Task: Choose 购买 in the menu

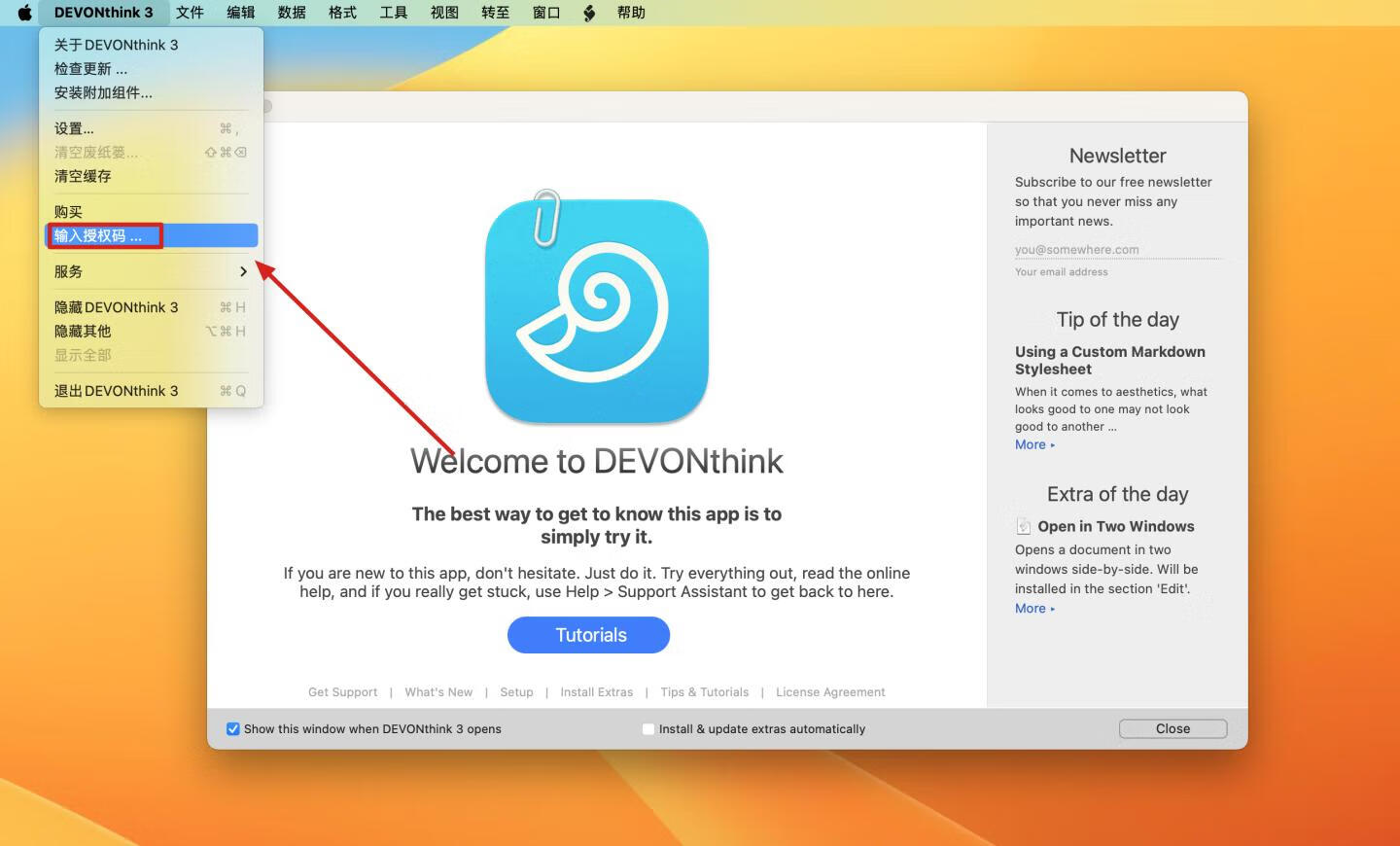Action: point(151,212)
